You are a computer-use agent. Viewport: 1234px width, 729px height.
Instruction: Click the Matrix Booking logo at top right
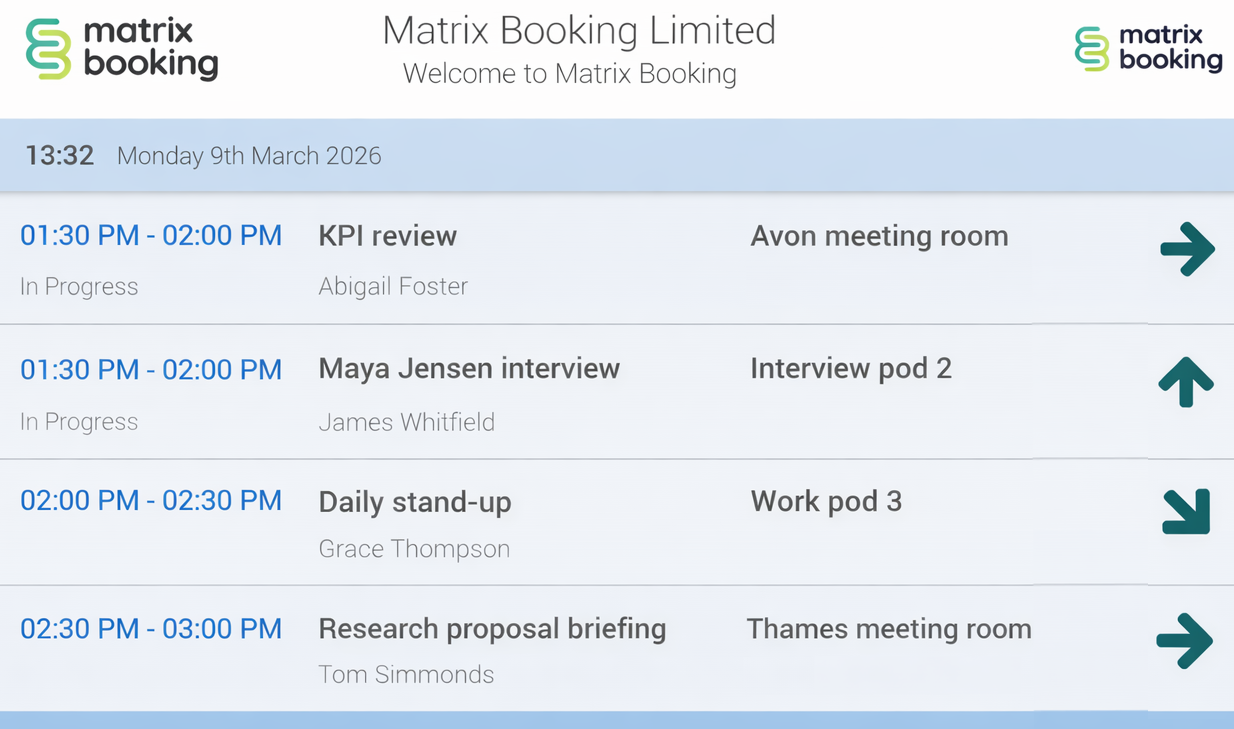[1148, 49]
